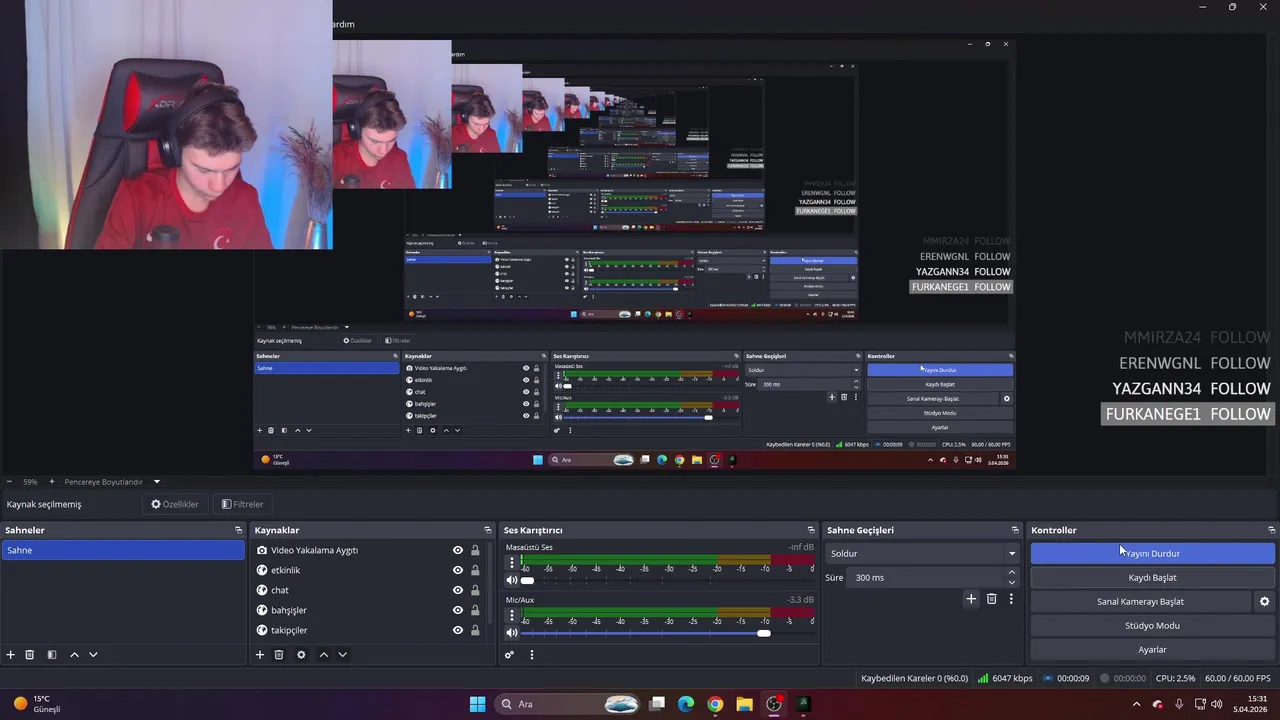The height and width of the screenshot is (720, 1280).
Task: Hide the bahşişler source
Action: (458, 610)
